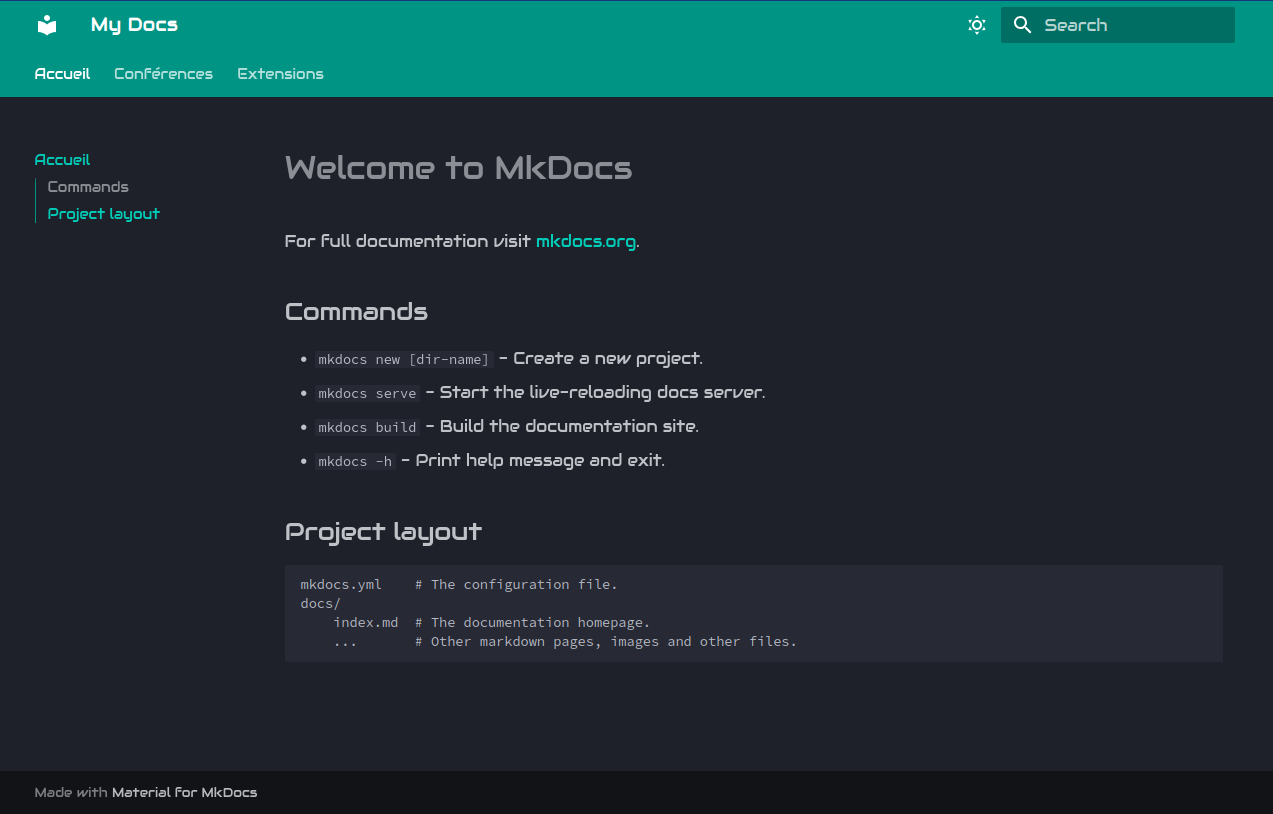1273x814 pixels.
Task: Jump to Commands in the sidebar contents
Action: [88, 187]
